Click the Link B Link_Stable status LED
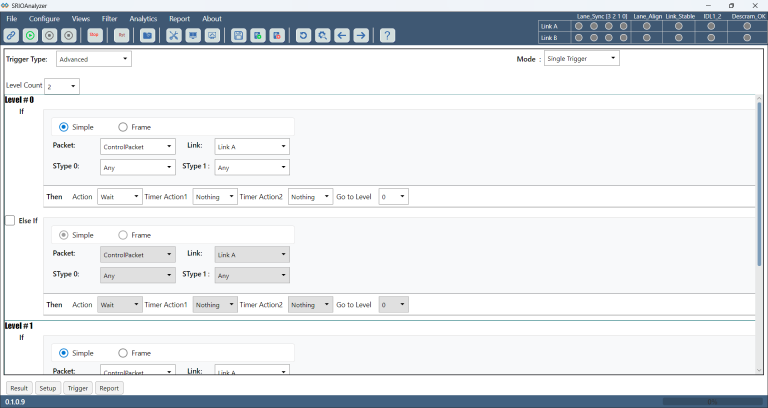 coord(679,38)
